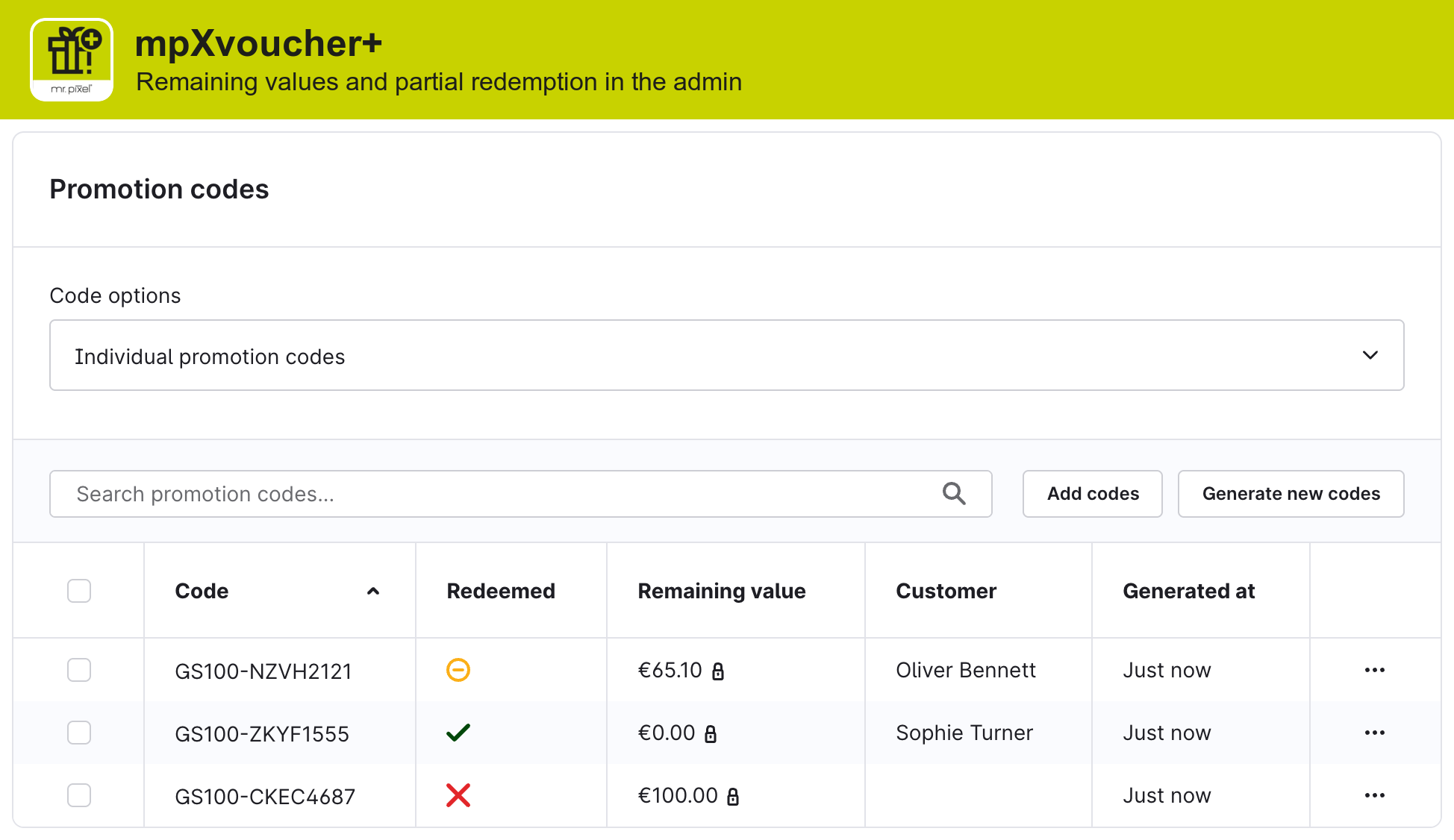Click the Promotion codes heading
The width and height of the screenshot is (1454, 840).
point(159,189)
